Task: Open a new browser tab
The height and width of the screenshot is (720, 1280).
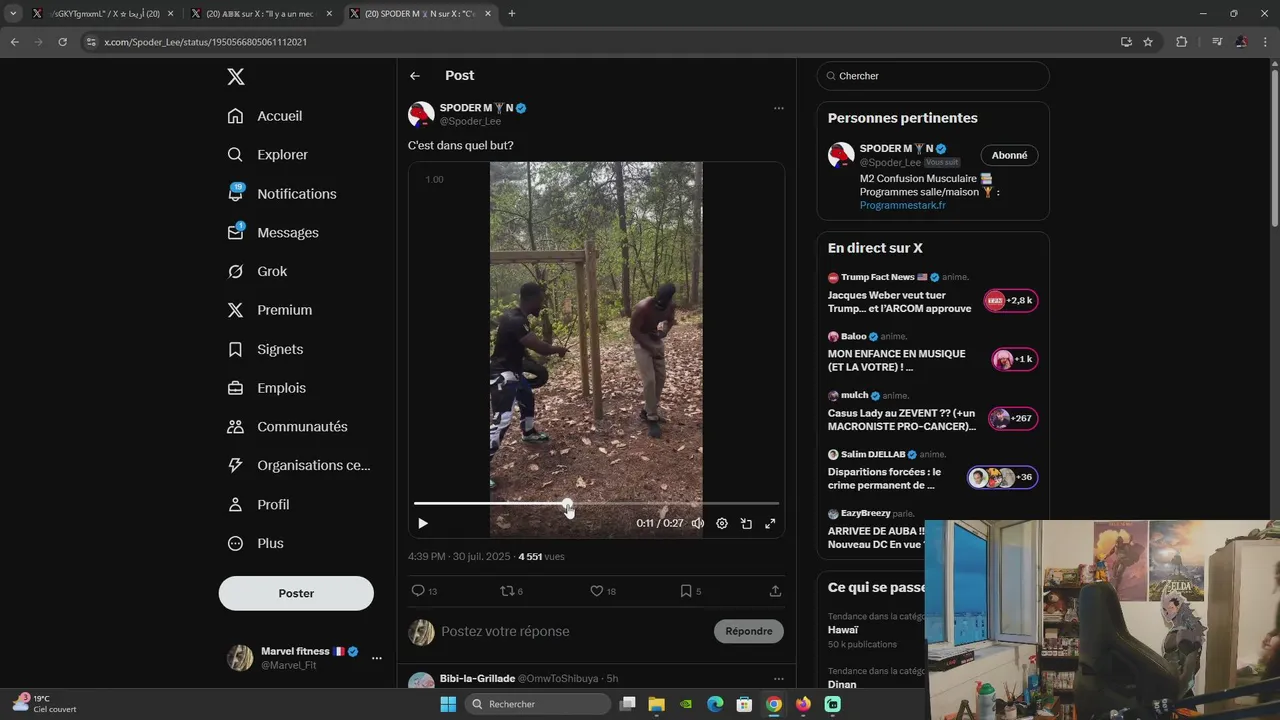Action: [x=512, y=14]
